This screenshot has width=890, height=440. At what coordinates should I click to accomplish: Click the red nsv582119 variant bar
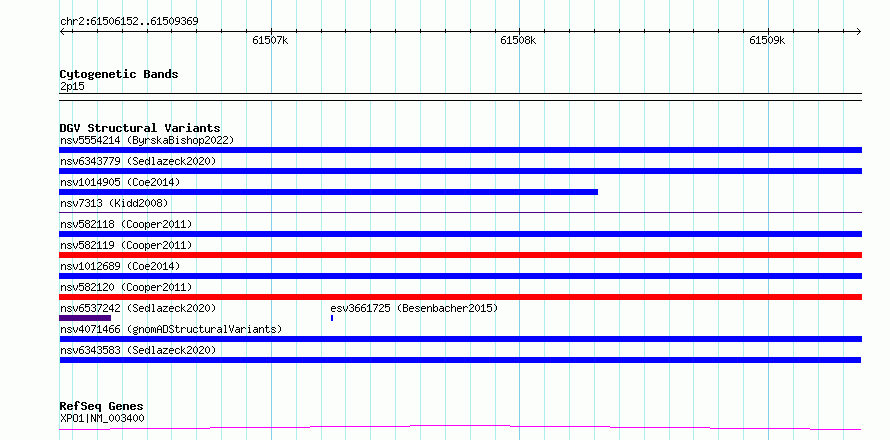click(x=460, y=255)
